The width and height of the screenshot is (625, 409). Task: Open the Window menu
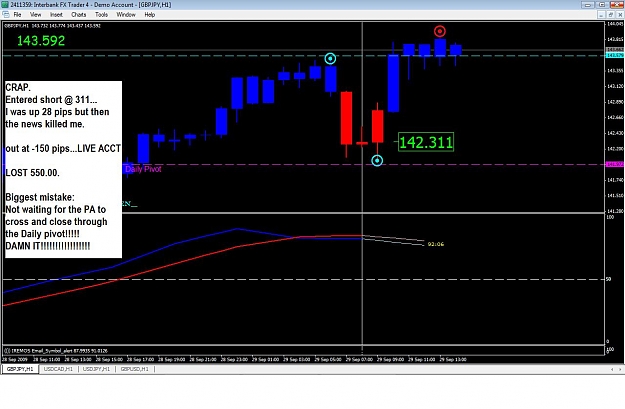click(x=126, y=15)
